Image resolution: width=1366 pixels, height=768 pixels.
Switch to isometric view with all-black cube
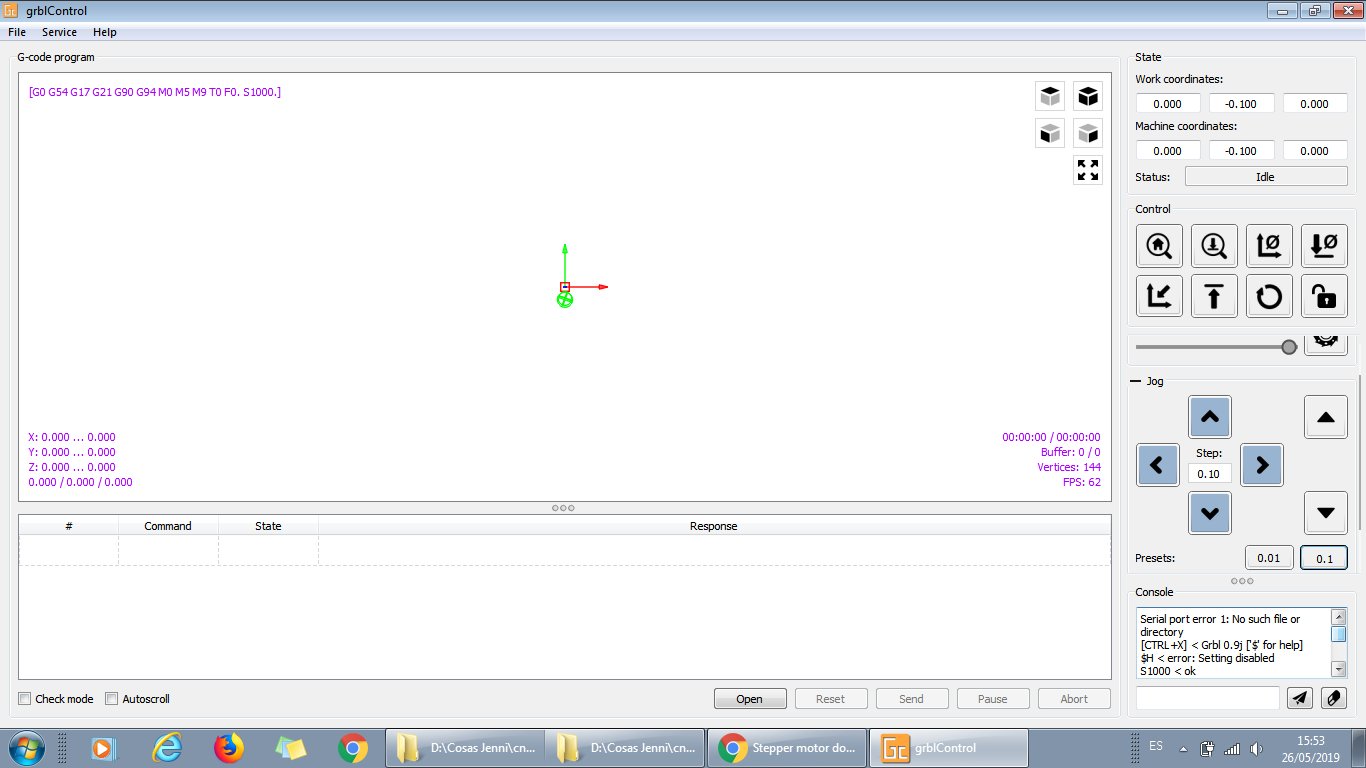(x=1088, y=96)
